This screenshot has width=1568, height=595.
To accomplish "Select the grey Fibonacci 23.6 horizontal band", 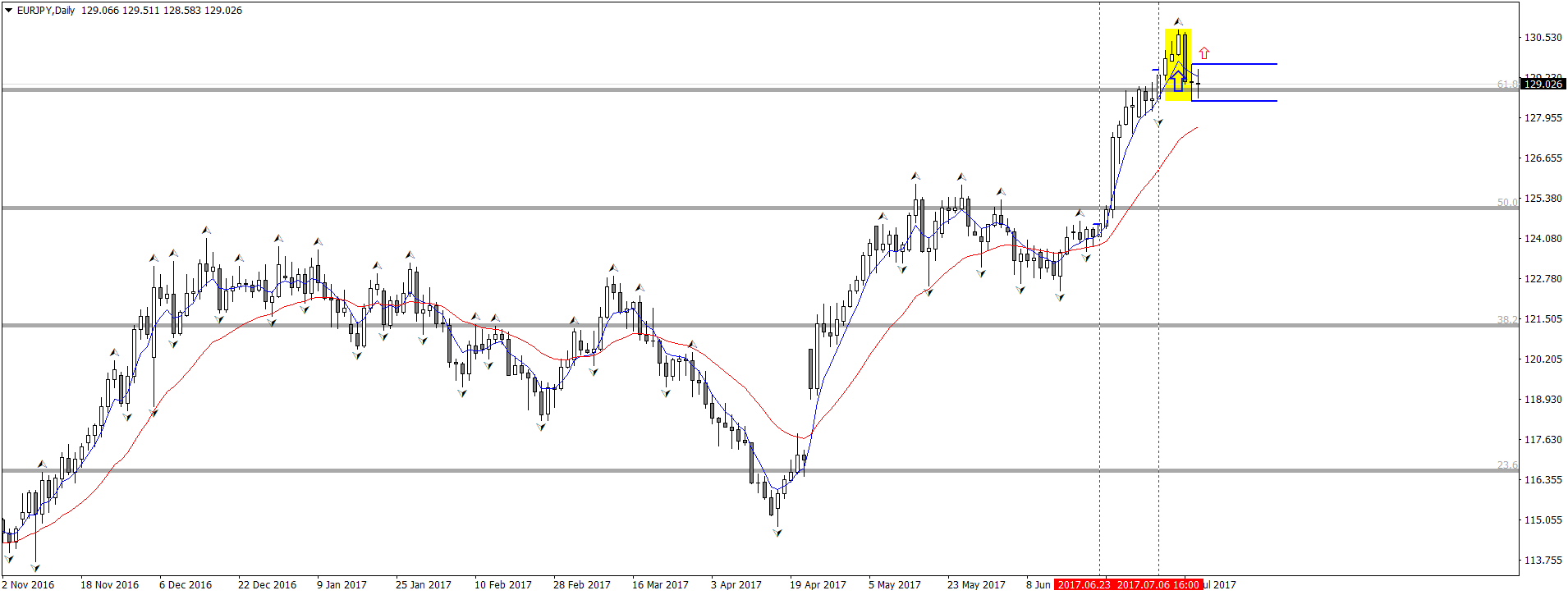I will 759,471.
